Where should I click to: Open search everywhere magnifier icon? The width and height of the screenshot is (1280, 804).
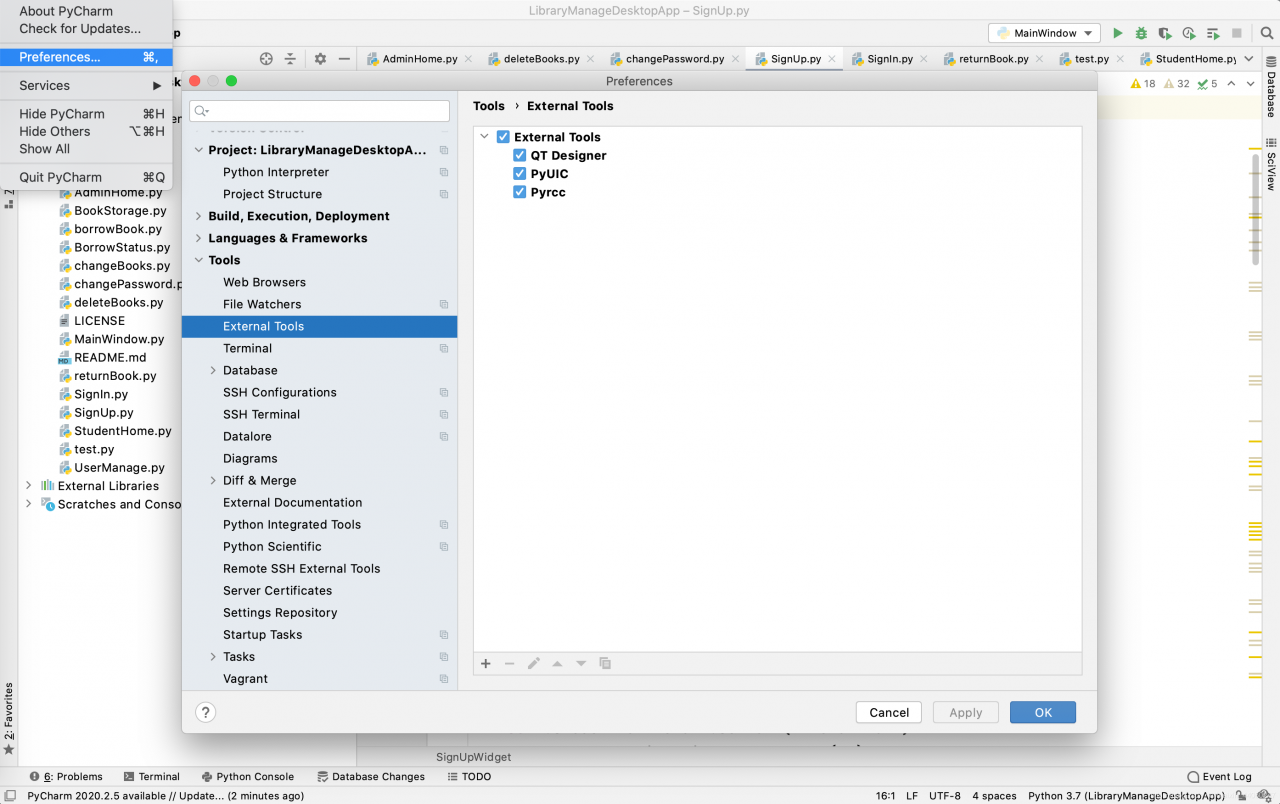coord(1265,33)
